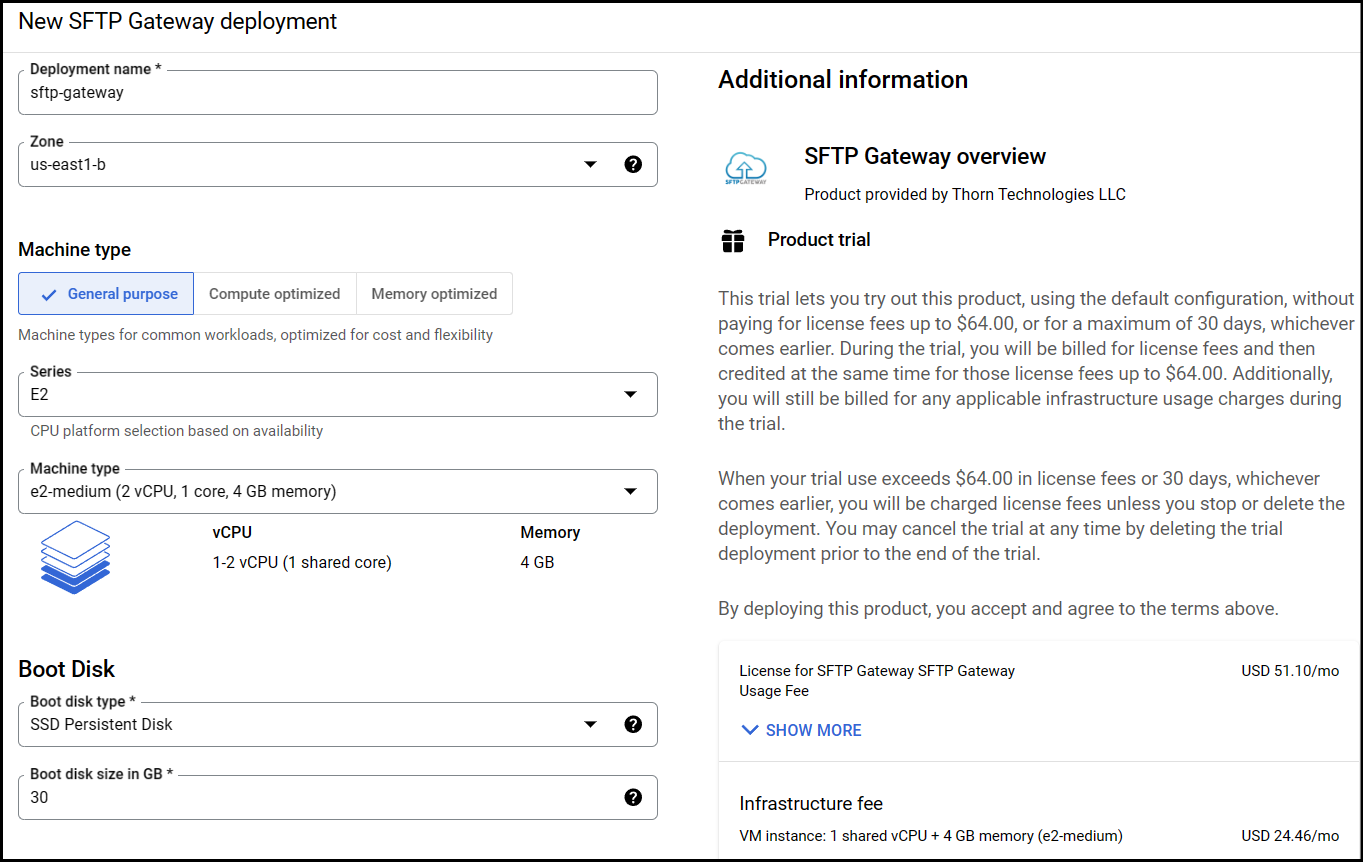Screen dimensions: 1363x862
Task: Click the '4 GB' memory value
Action: (x=537, y=563)
